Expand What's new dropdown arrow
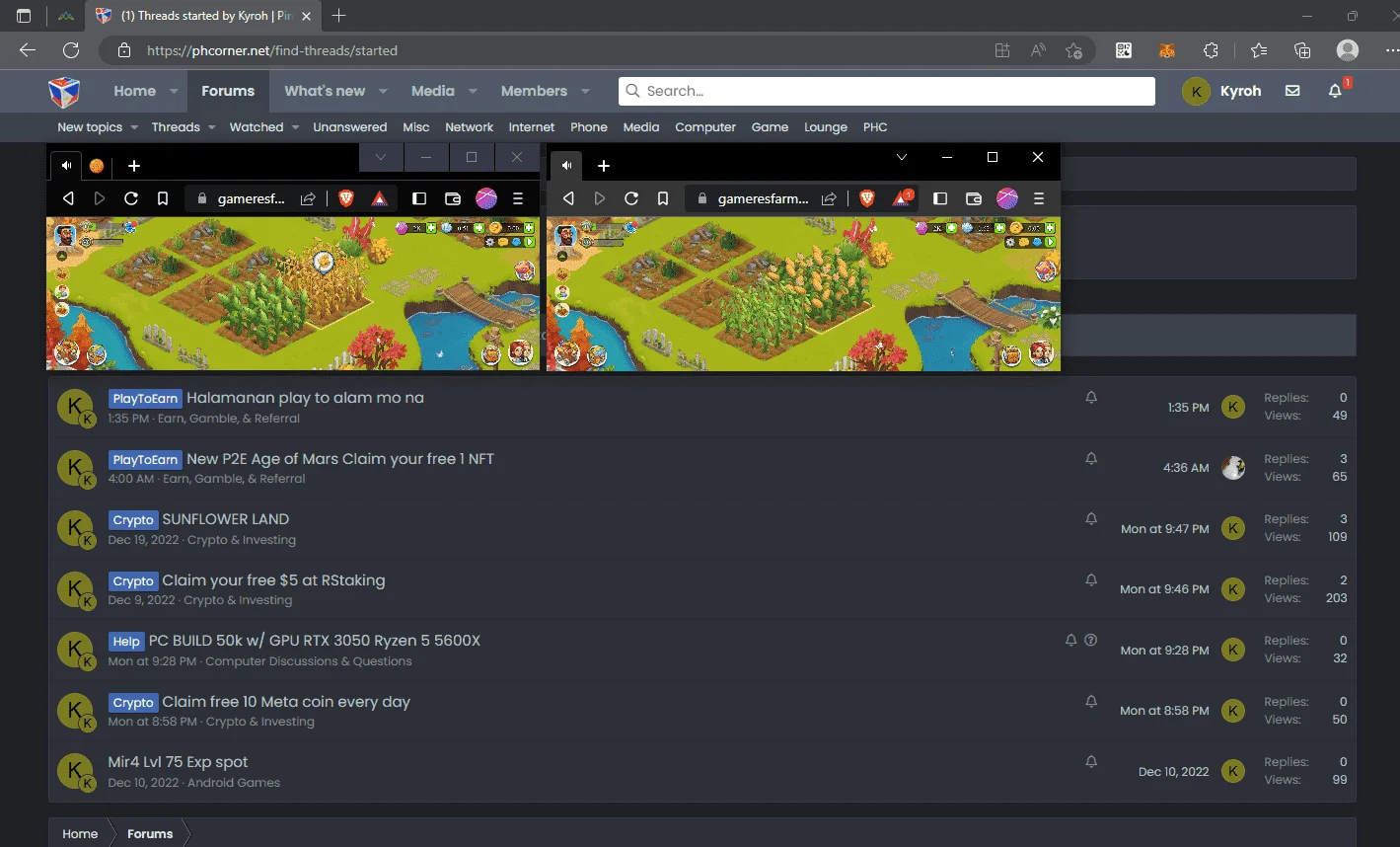 (383, 91)
